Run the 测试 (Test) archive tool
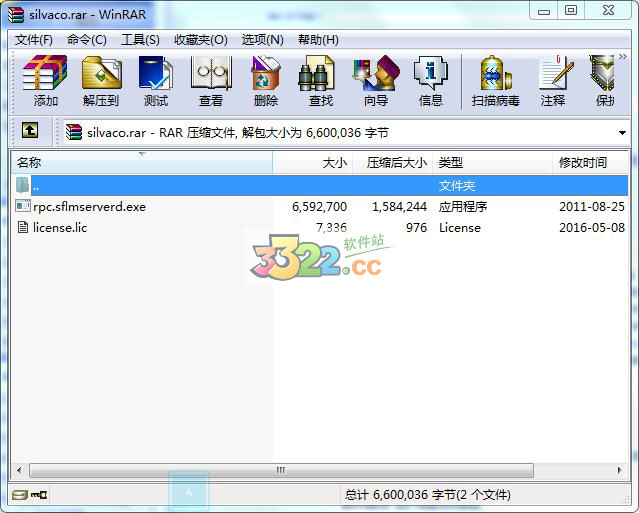 [156, 81]
